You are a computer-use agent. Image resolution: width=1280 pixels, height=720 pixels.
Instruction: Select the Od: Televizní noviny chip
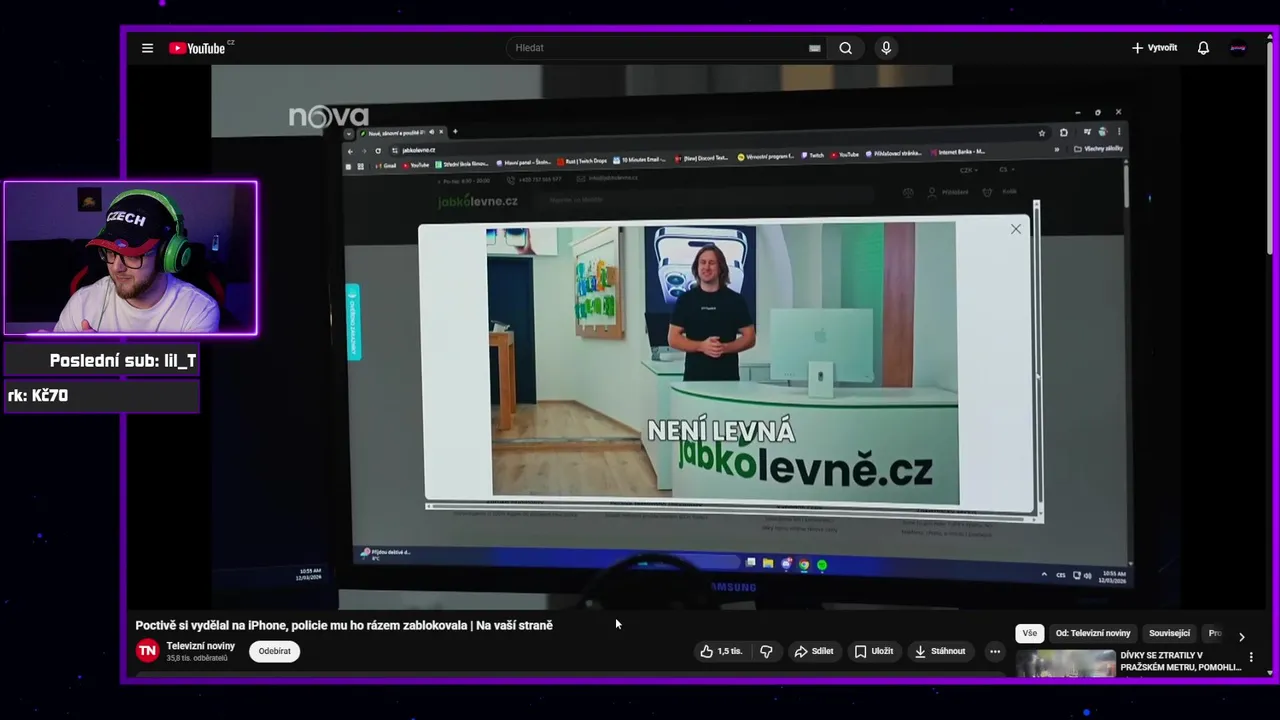point(1093,633)
